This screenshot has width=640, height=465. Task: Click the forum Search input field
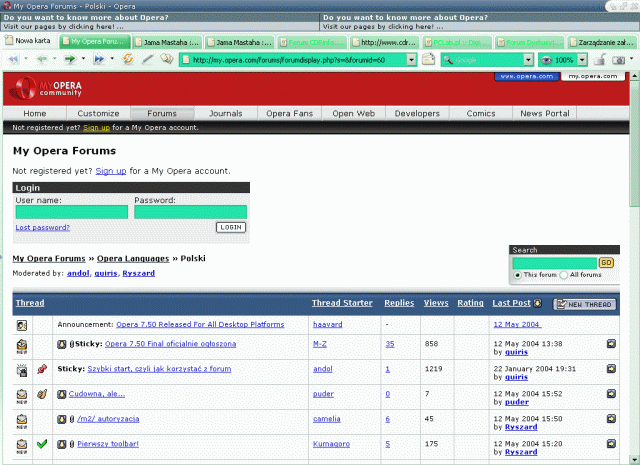(555, 263)
